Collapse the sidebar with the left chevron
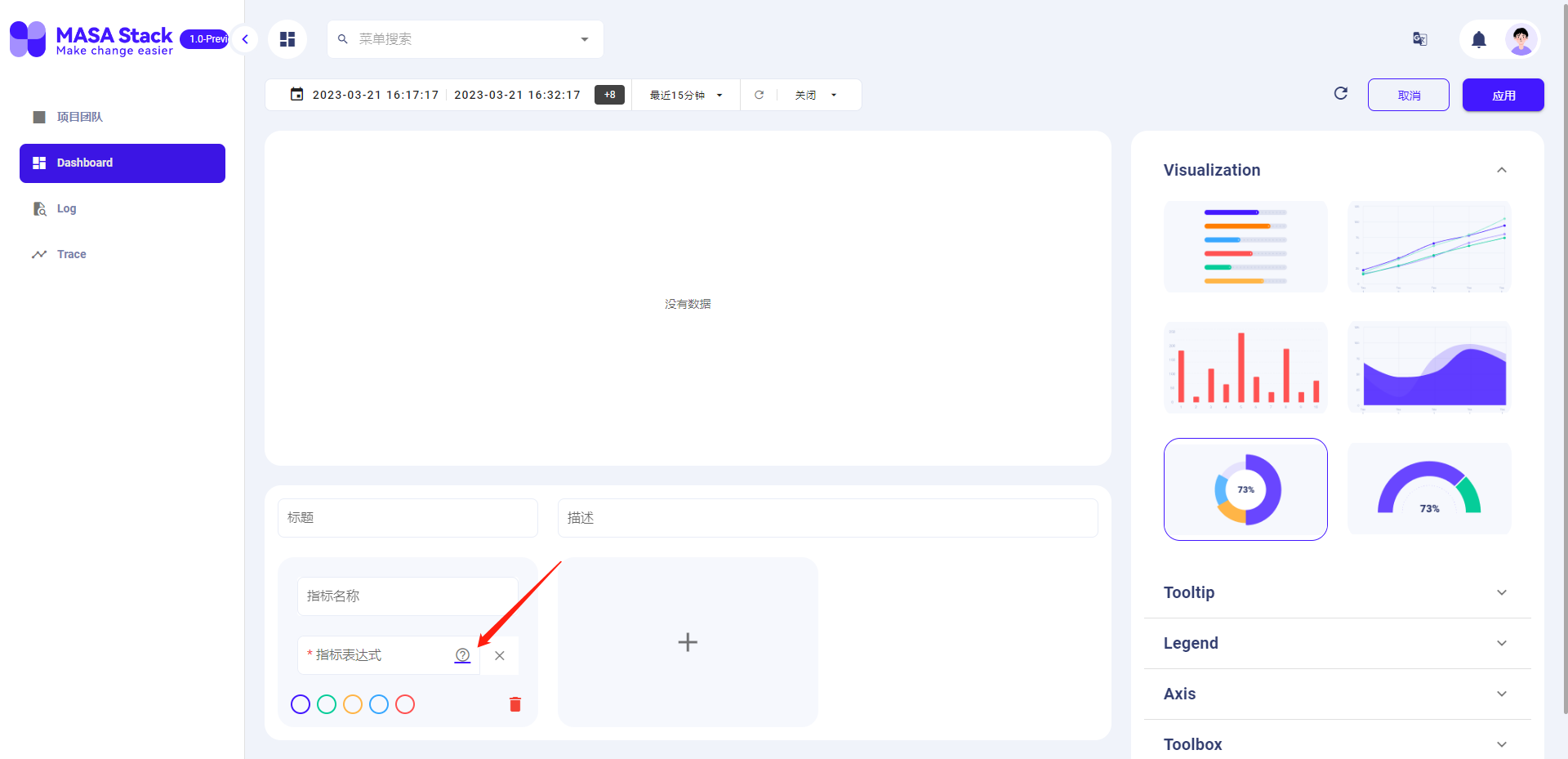Viewport: 1568px width, 759px height. pos(244,39)
